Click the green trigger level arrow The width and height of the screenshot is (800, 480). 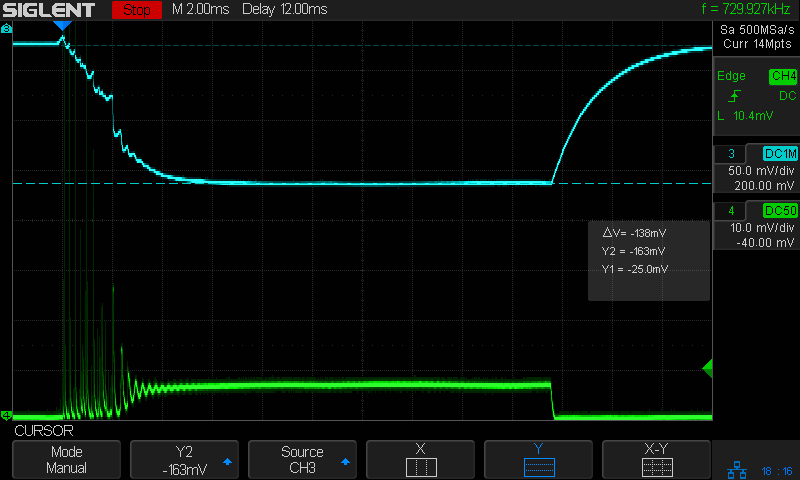tap(707, 369)
